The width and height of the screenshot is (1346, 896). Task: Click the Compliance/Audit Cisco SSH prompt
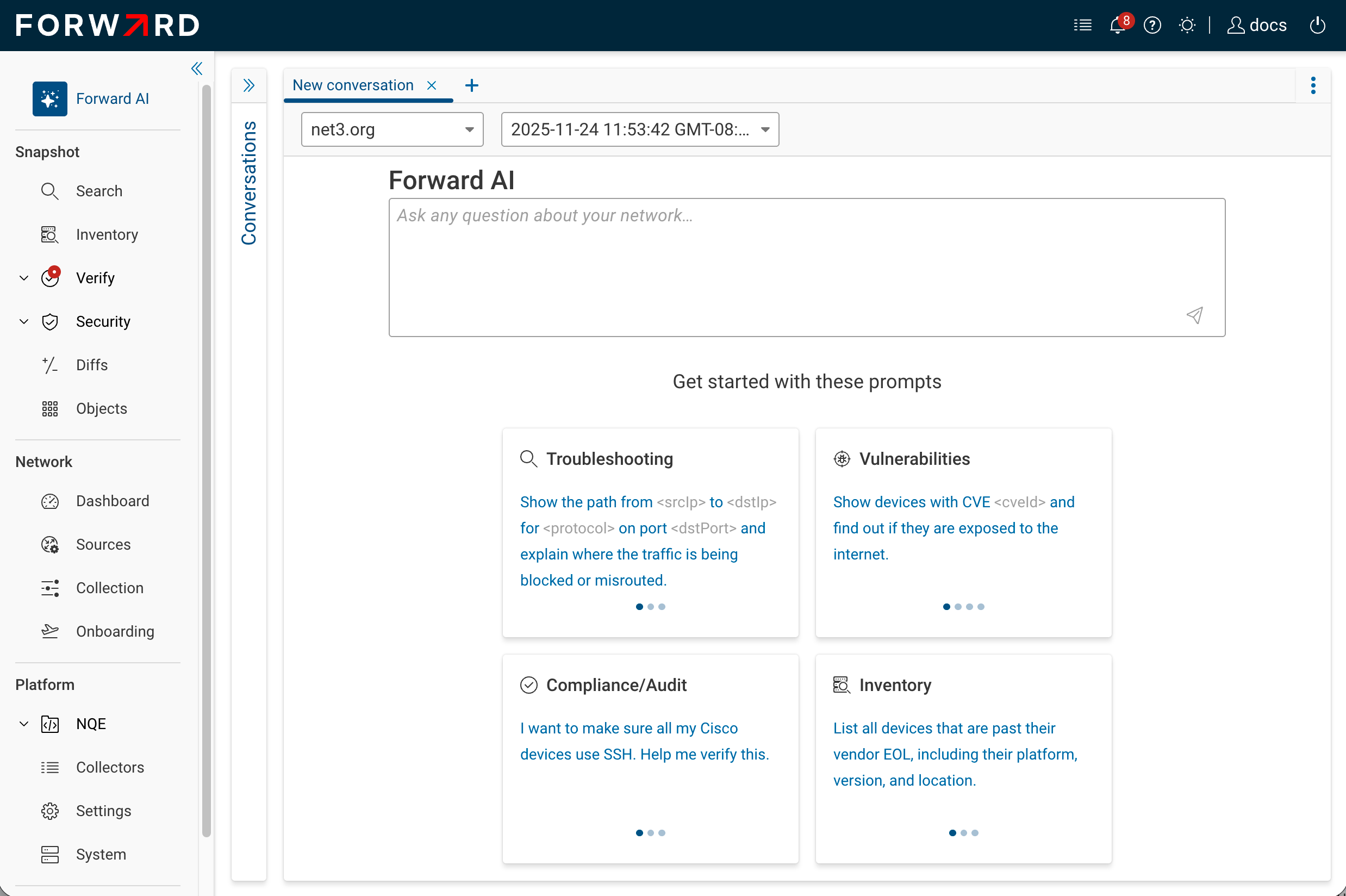pyautogui.click(x=644, y=741)
